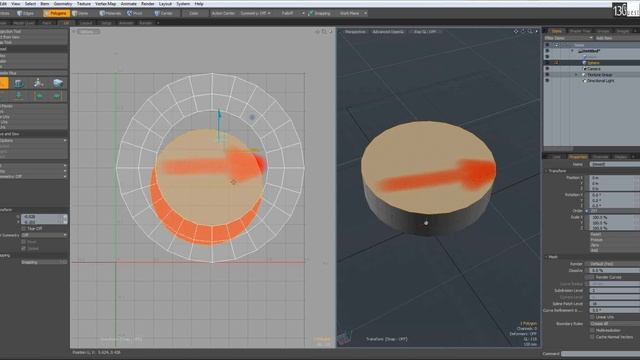Expand the Texture Group item
This screenshot has width=640, height=360.
click(x=576, y=75)
